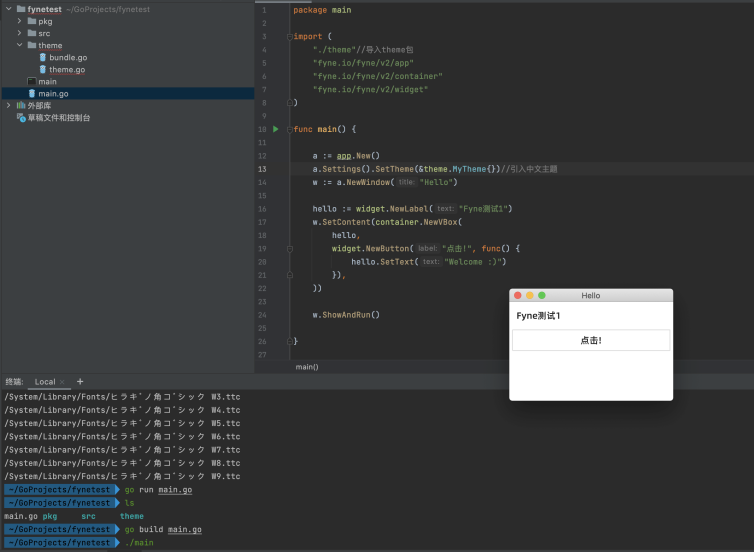Open theme.go from the theme folder
This screenshot has width=754, height=552.
point(67,69)
